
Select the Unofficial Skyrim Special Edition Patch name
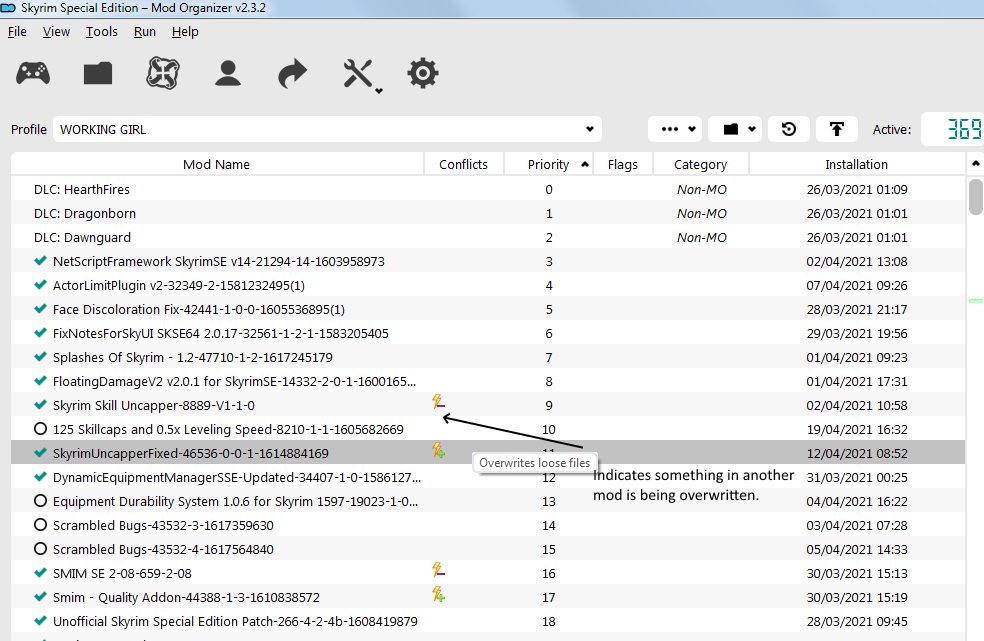coord(235,622)
